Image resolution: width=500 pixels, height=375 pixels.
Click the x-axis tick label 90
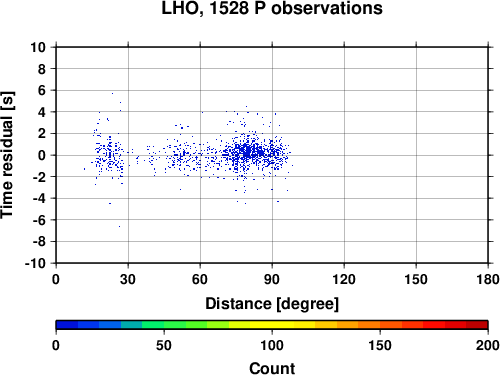pos(272,279)
